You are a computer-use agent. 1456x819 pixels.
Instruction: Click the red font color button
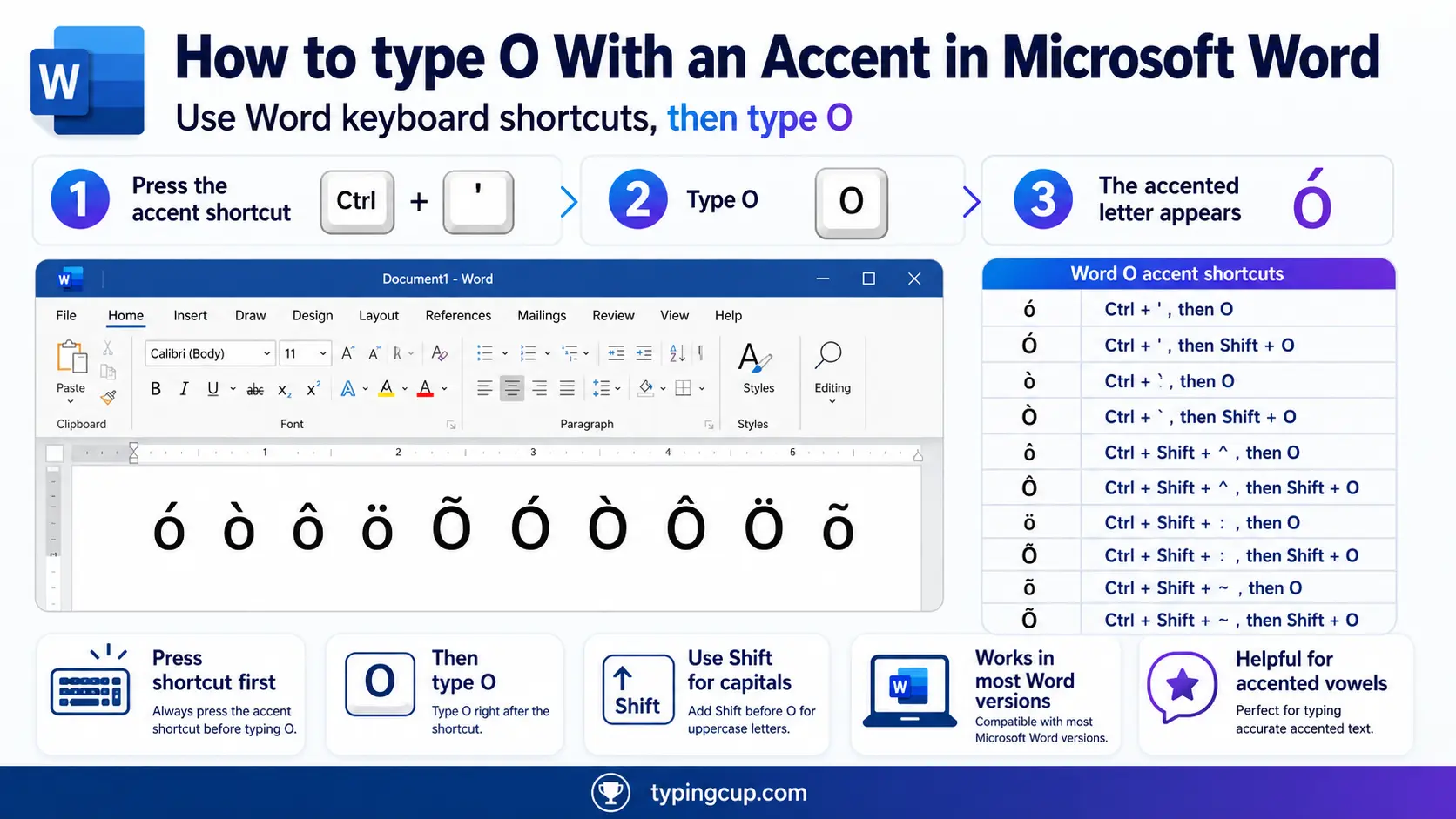pyautogui.click(x=425, y=389)
